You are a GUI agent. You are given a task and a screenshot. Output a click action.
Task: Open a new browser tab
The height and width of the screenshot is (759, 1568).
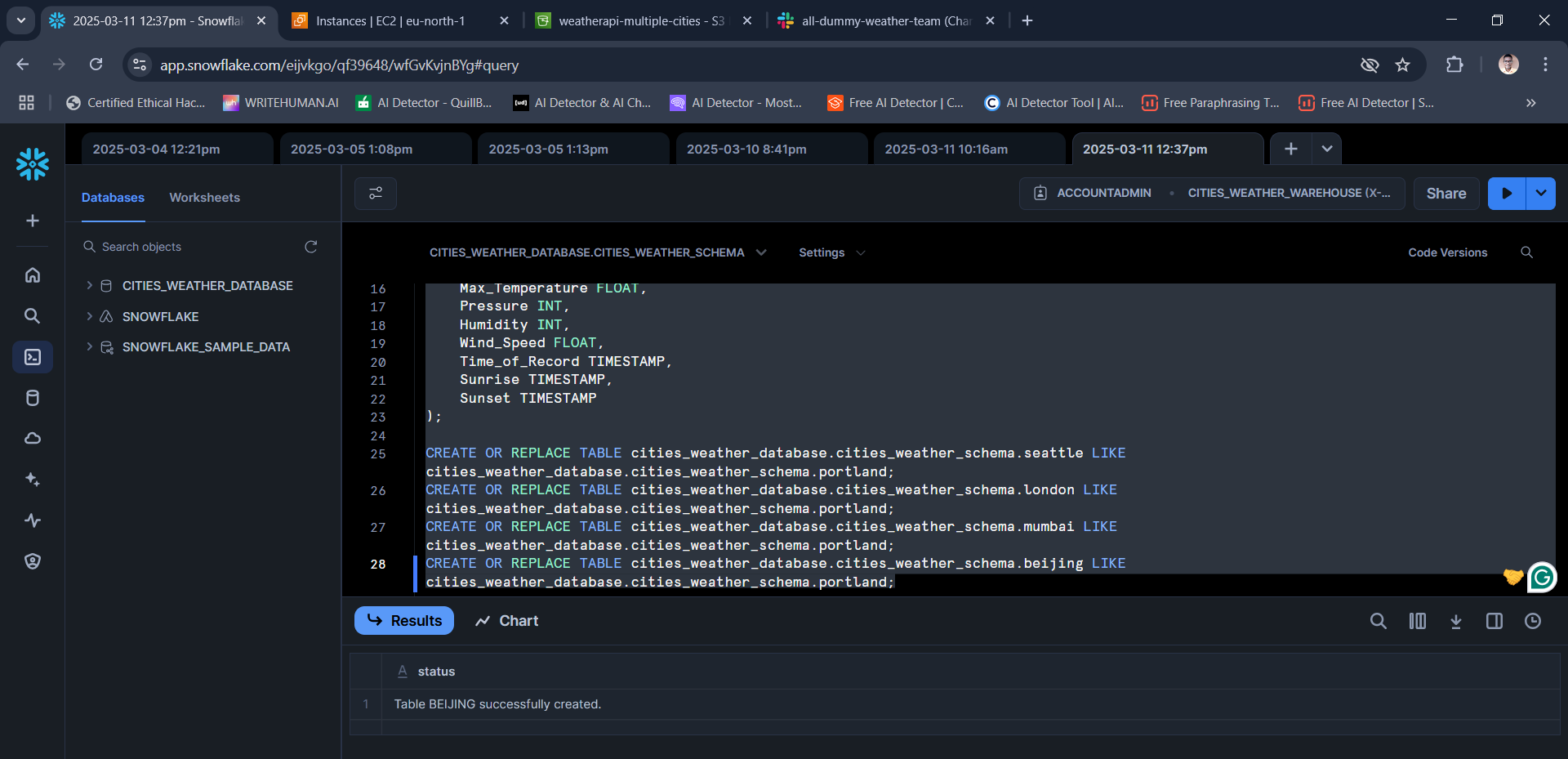click(x=1027, y=20)
